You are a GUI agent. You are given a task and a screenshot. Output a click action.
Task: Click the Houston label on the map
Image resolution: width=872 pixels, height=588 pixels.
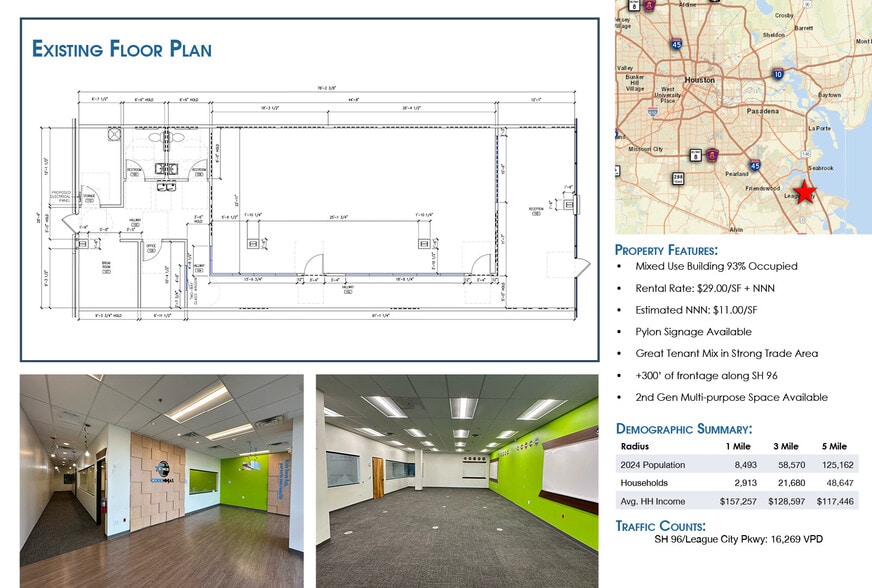700,80
